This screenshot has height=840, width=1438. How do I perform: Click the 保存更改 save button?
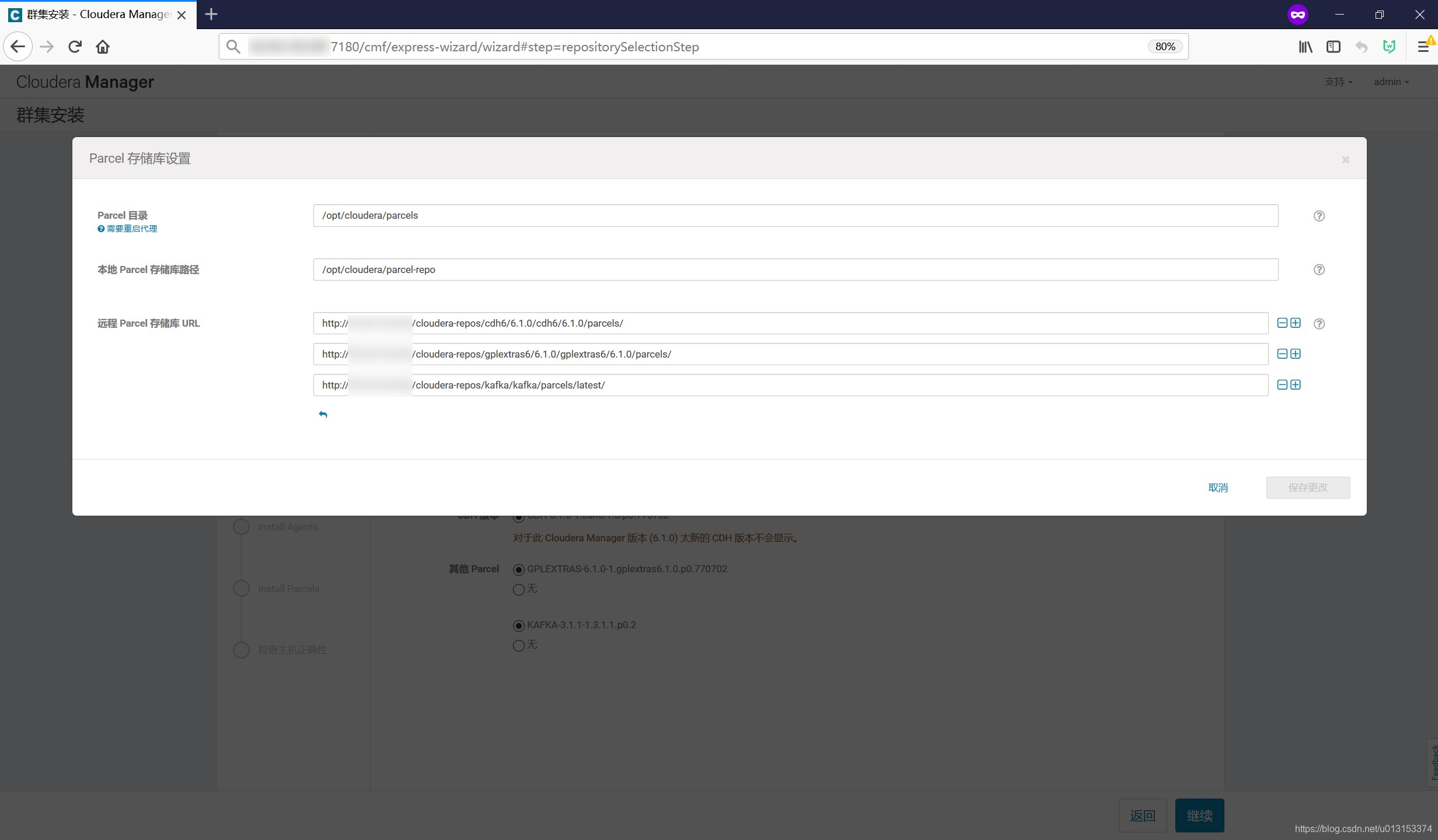click(x=1307, y=488)
